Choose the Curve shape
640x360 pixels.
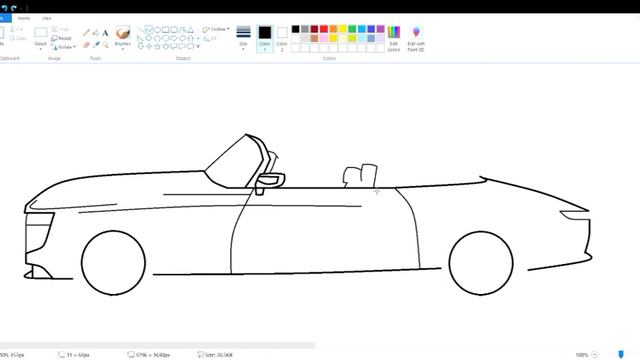(x=149, y=29)
